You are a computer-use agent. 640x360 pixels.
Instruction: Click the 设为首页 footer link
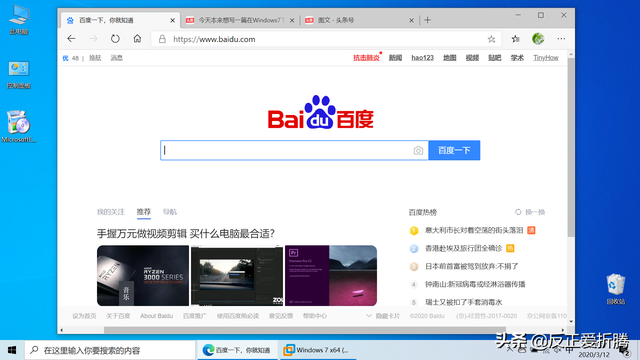click(84, 316)
